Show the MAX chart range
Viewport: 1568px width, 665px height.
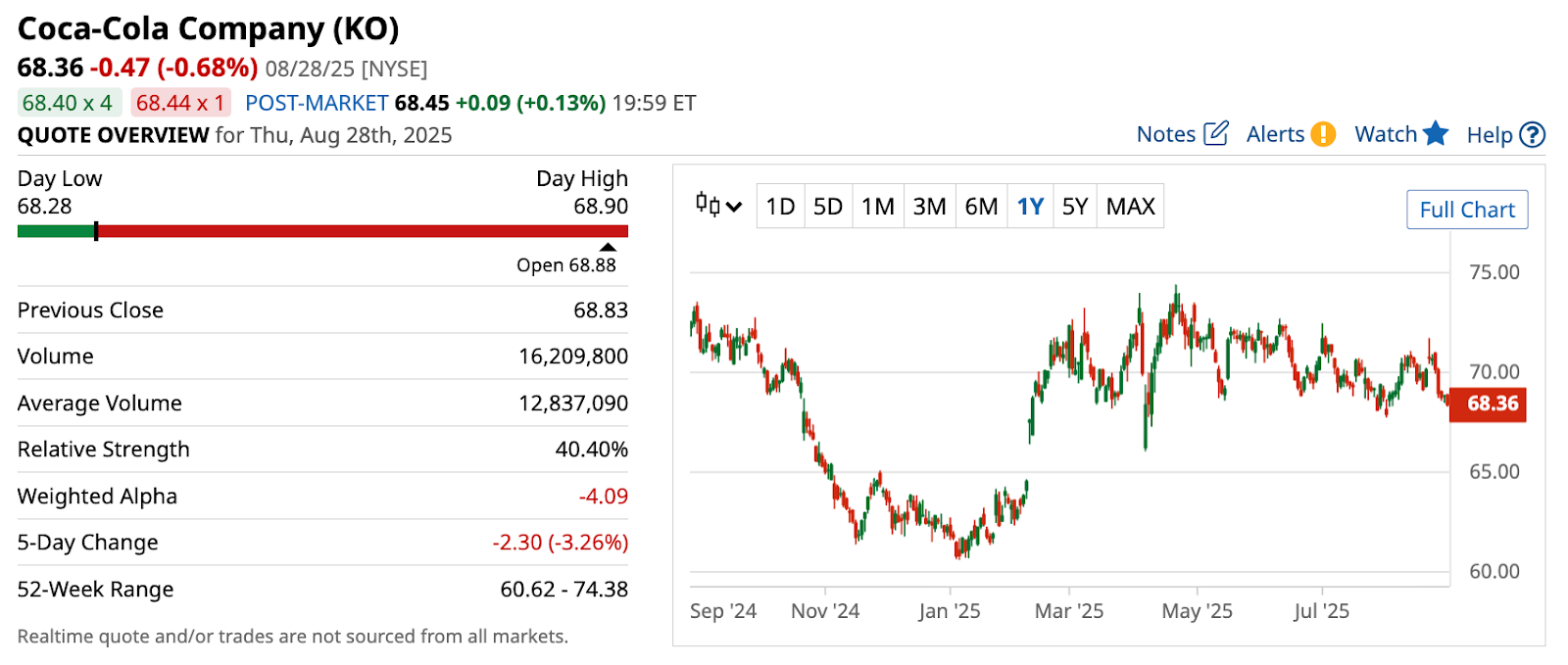1130,207
